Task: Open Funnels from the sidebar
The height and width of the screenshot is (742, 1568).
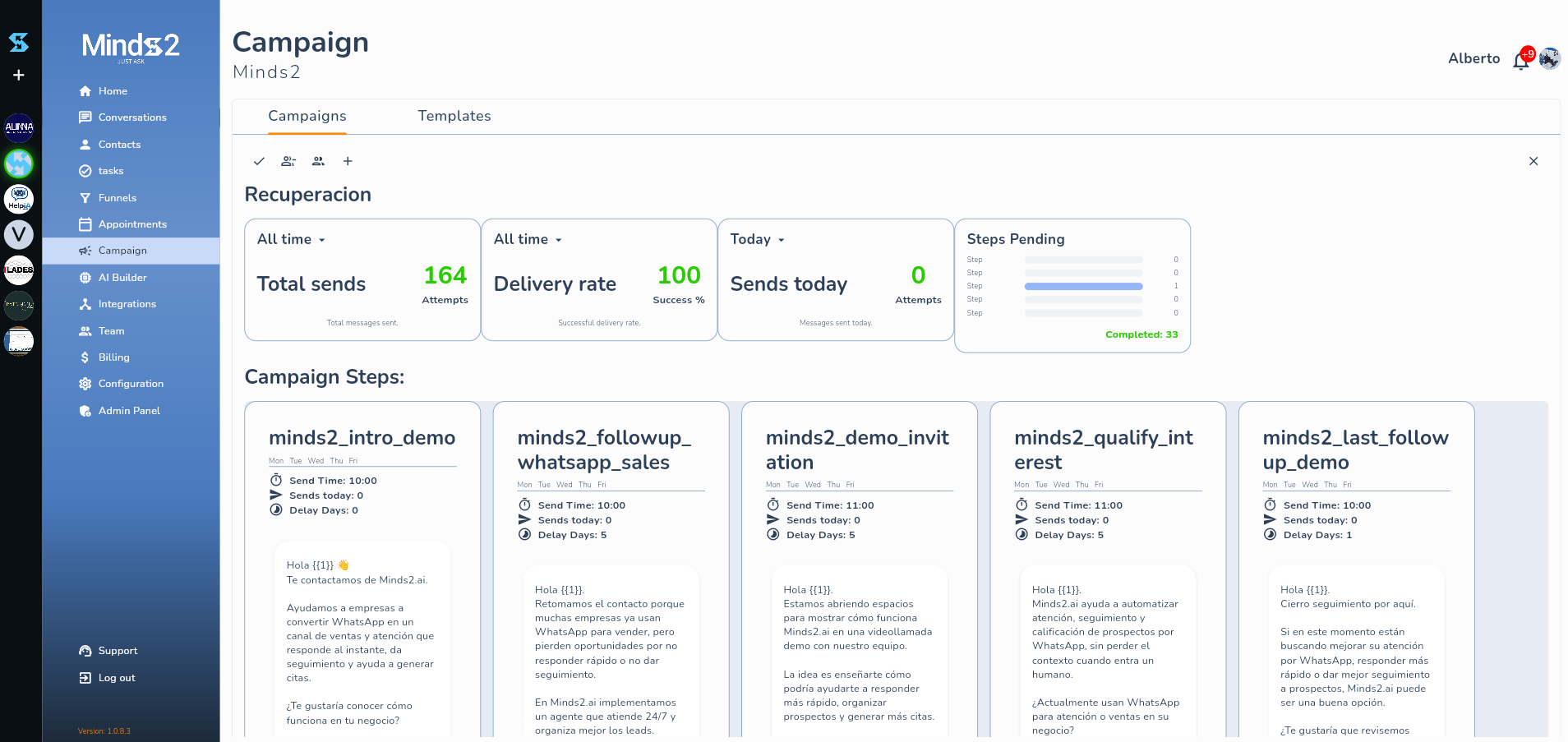Action: (131, 198)
